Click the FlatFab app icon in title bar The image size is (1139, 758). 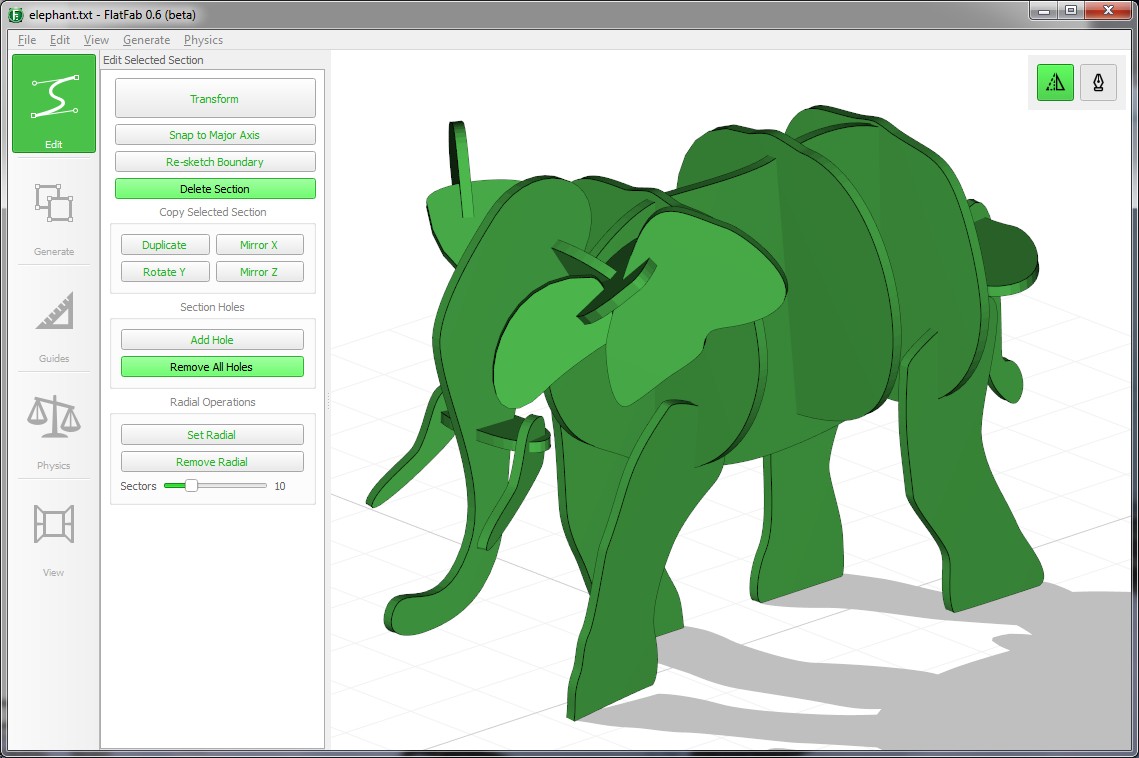pos(15,14)
